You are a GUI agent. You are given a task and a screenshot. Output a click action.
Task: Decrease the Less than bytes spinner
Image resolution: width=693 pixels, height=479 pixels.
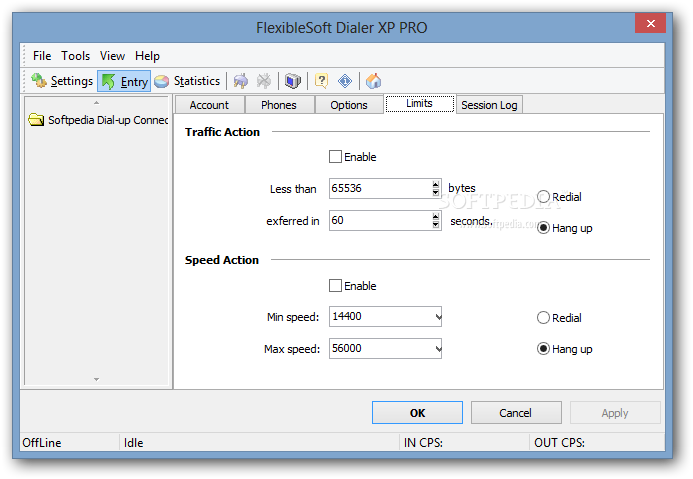point(436,192)
